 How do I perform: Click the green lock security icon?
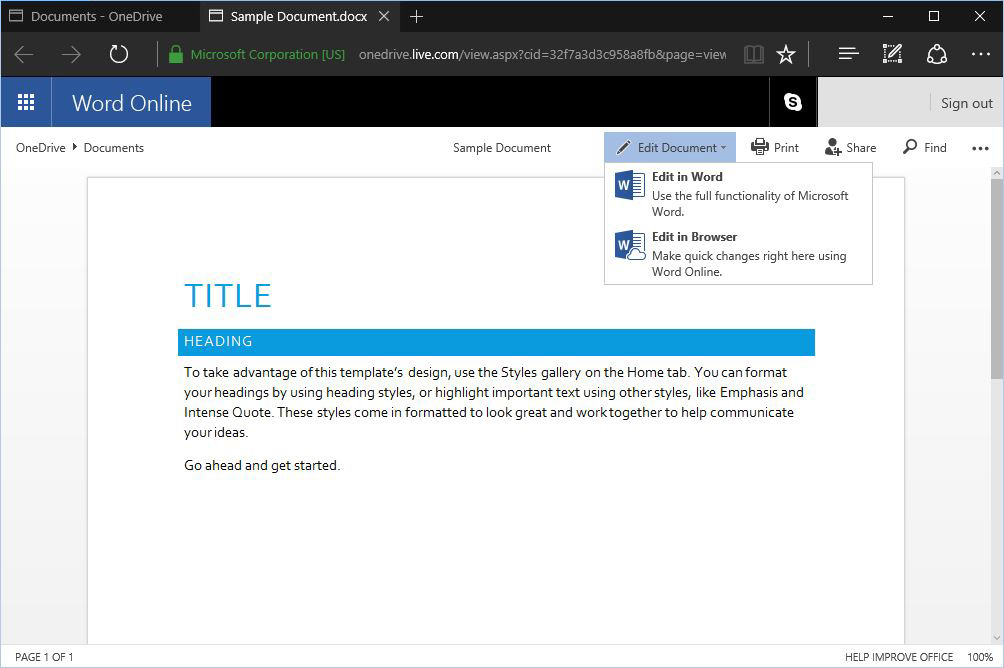pos(175,54)
